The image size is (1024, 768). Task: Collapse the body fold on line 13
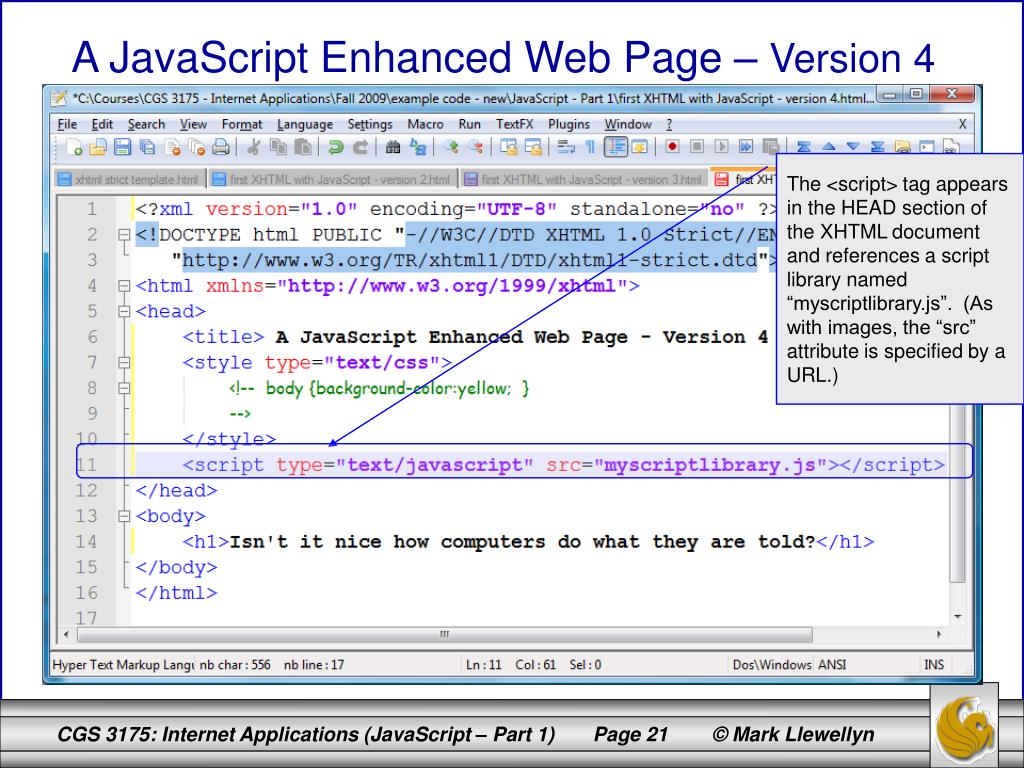[x=124, y=516]
